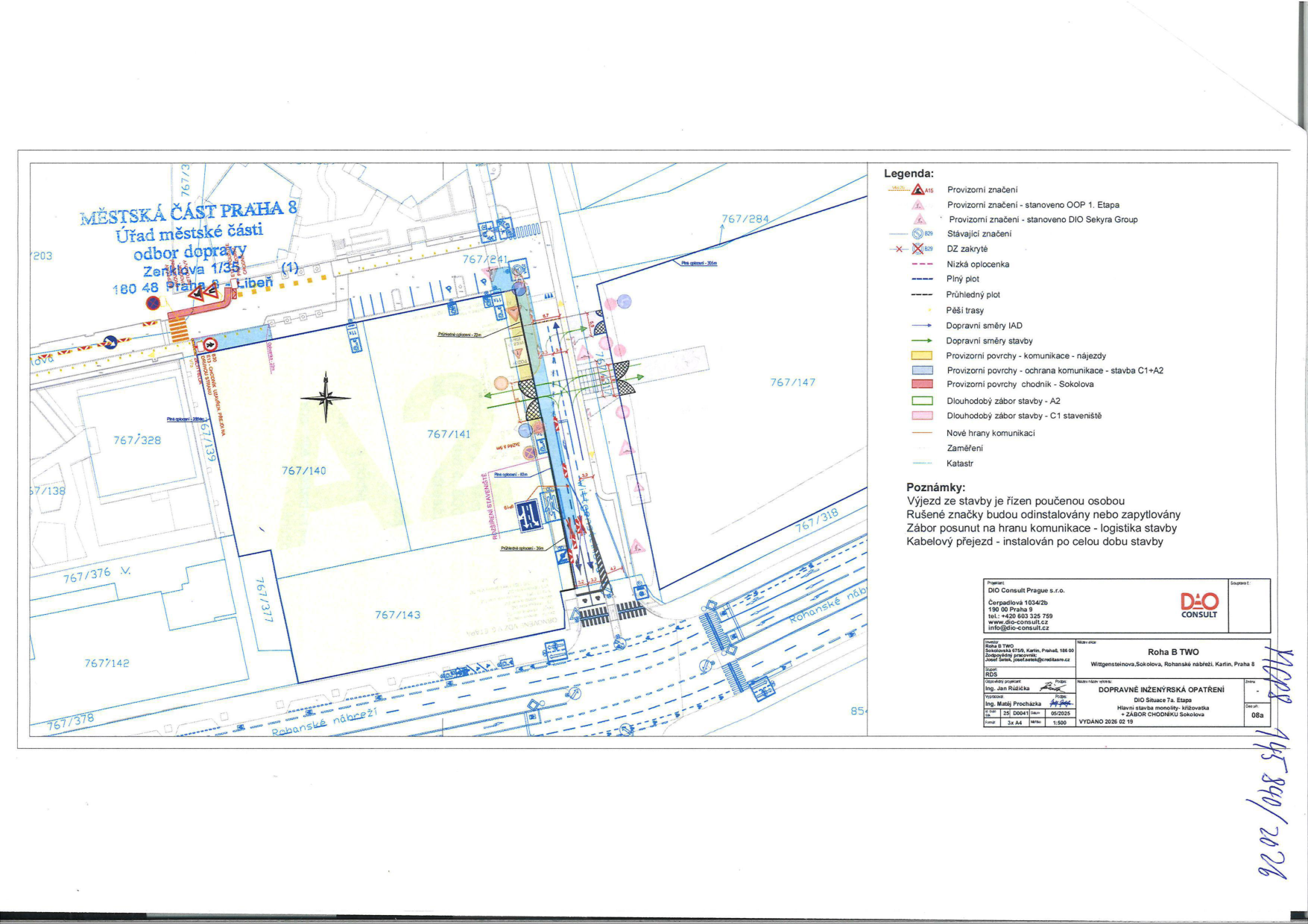The height and width of the screenshot is (924, 1308).
Task: Click parcel label 767/143
Action: click(x=397, y=615)
